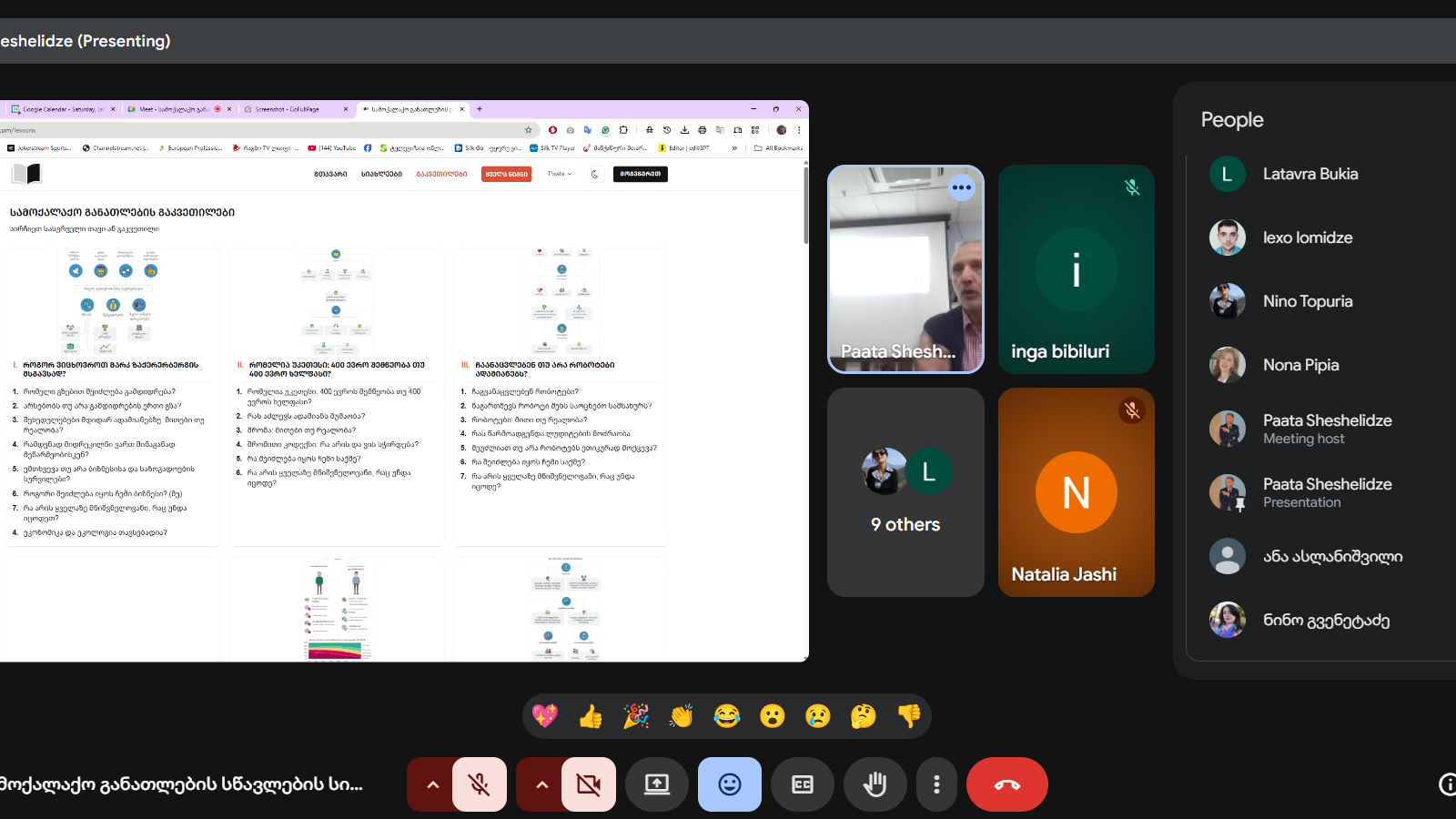Image resolution: width=1456 pixels, height=819 pixels.
Task: Click the present screen icon
Action: pos(657,784)
